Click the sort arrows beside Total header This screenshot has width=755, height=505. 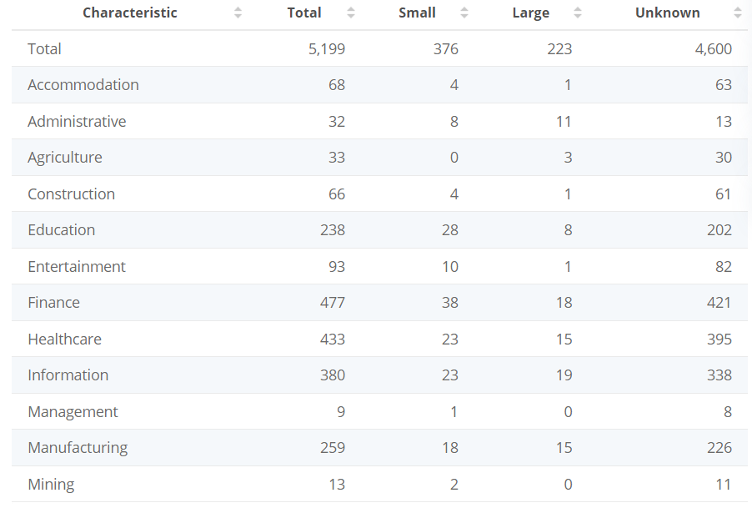(351, 13)
